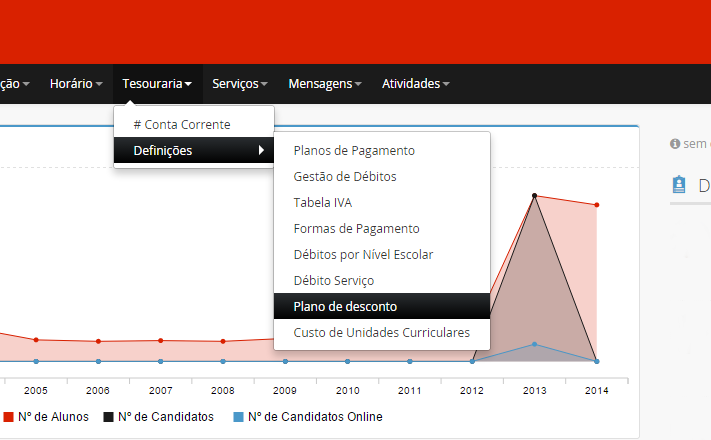Click the 2013 peak data point on chart
This screenshot has width=711, height=440.
pyautogui.click(x=535, y=195)
